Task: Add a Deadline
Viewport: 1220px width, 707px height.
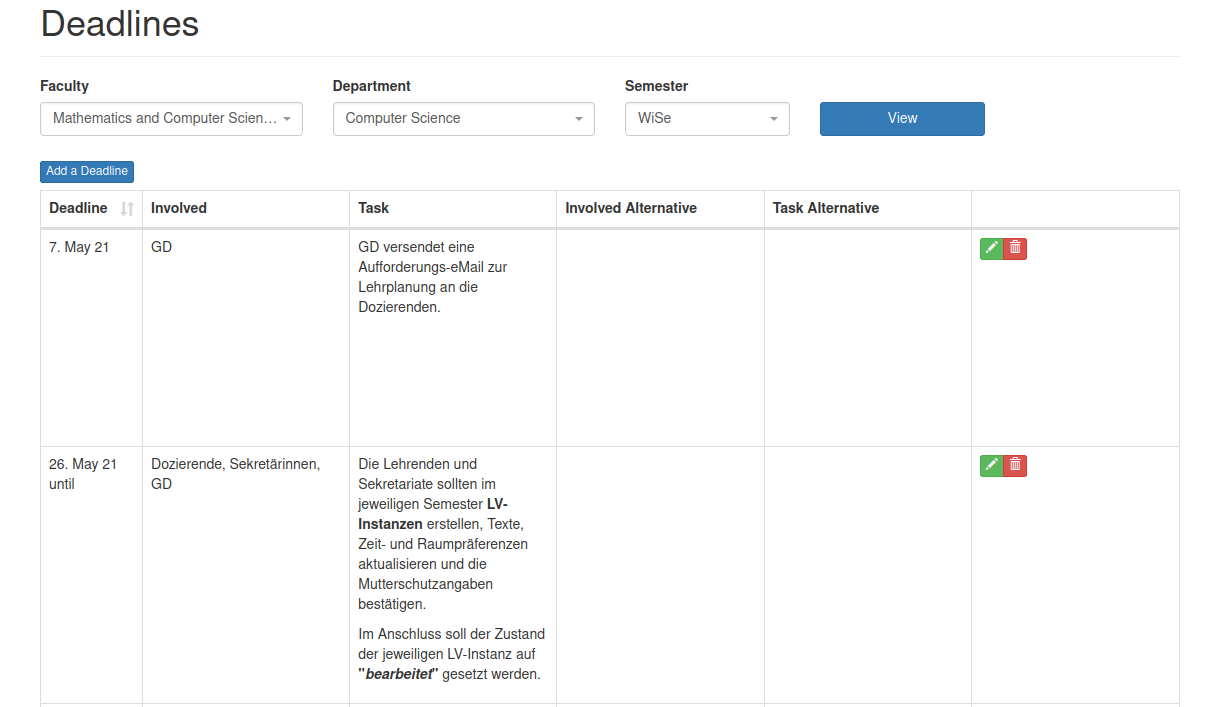Action: tap(87, 172)
